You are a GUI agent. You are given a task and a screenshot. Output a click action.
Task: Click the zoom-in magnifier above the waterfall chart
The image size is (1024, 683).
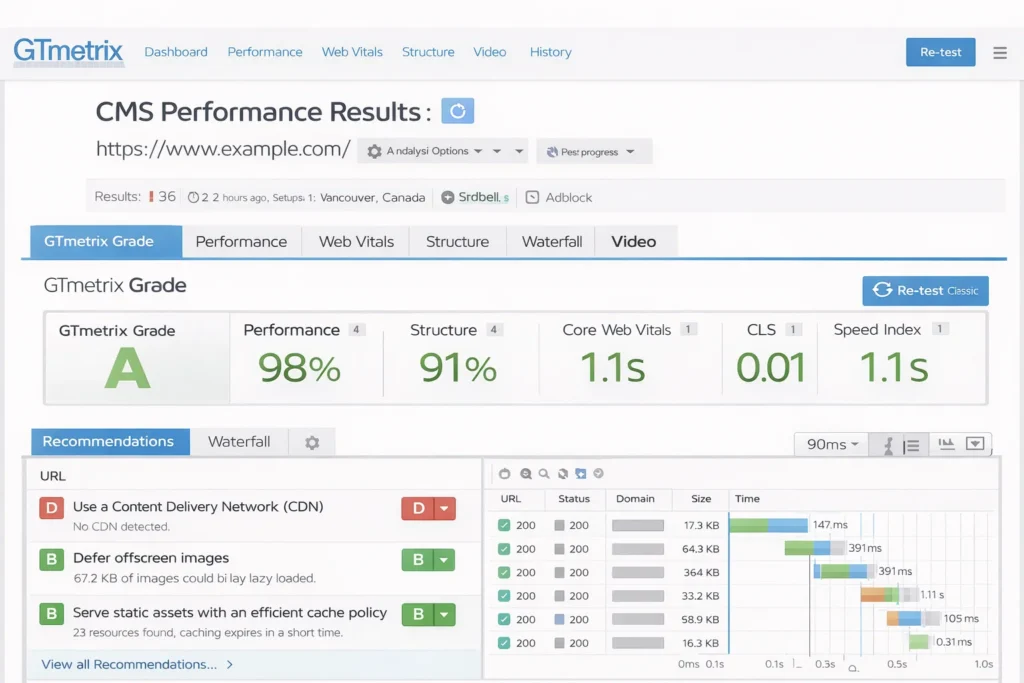pyautogui.click(x=523, y=474)
